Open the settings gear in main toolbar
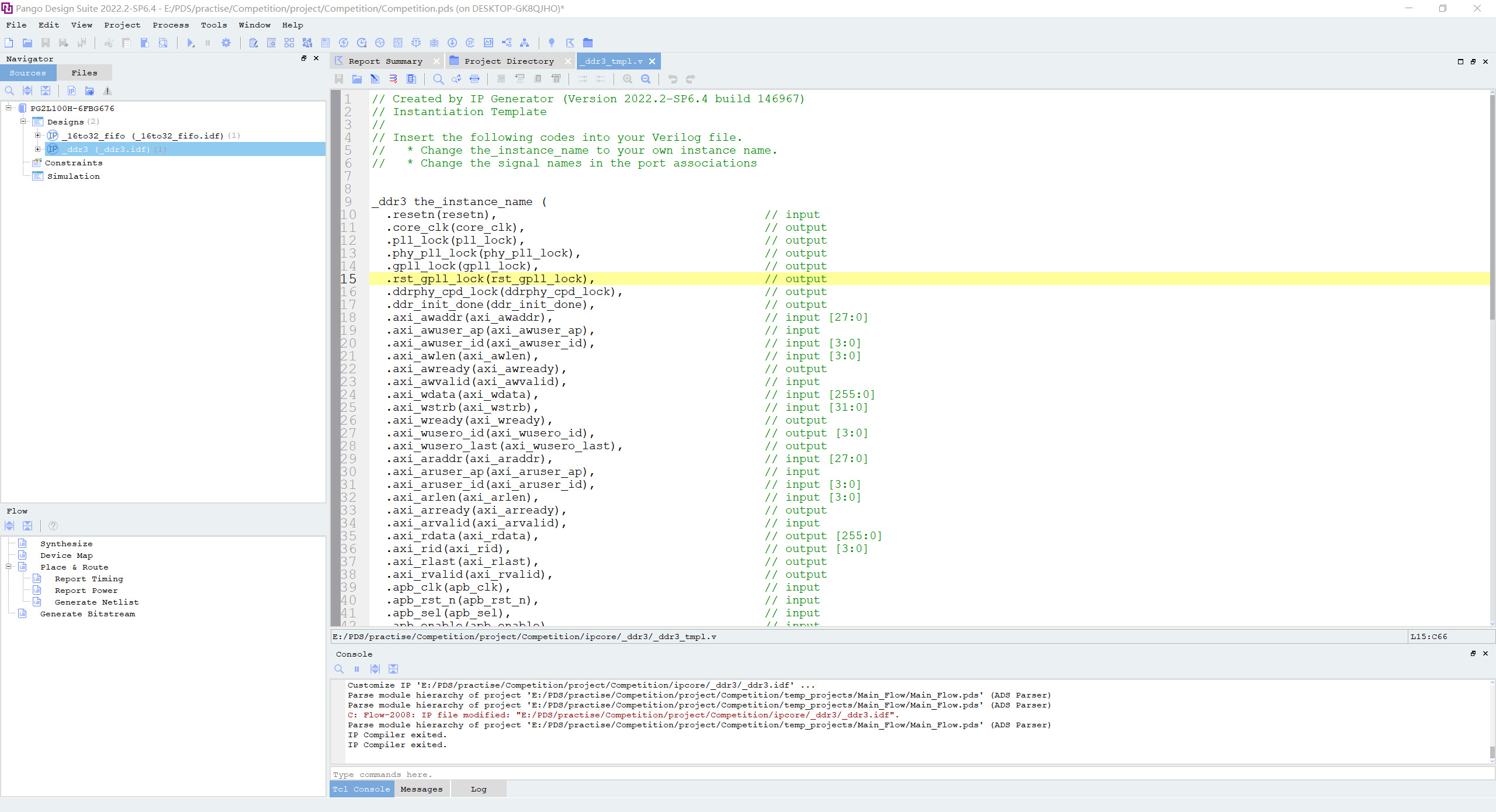 click(226, 43)
